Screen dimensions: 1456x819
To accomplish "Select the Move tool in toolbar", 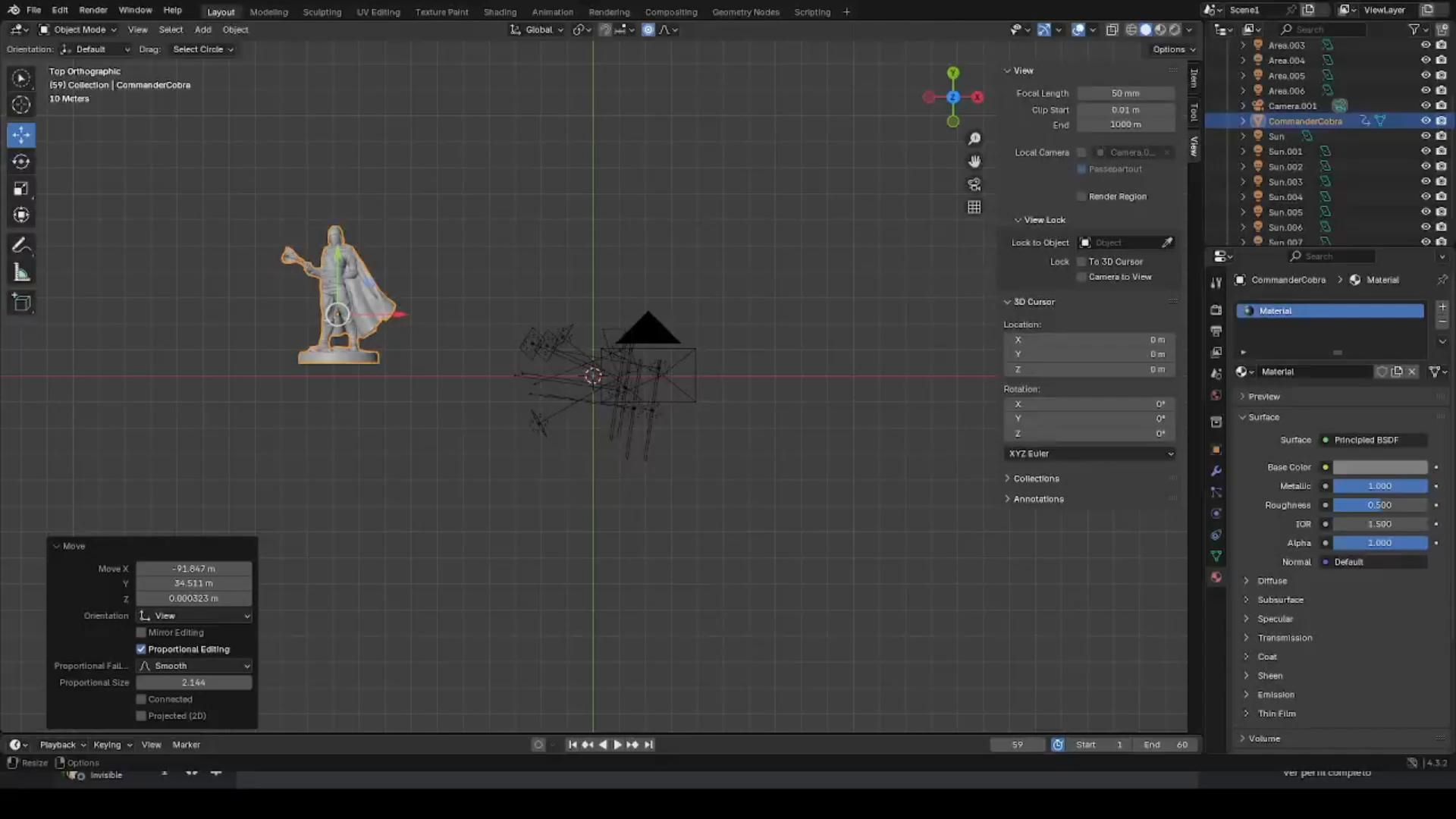I will point(21,135).
